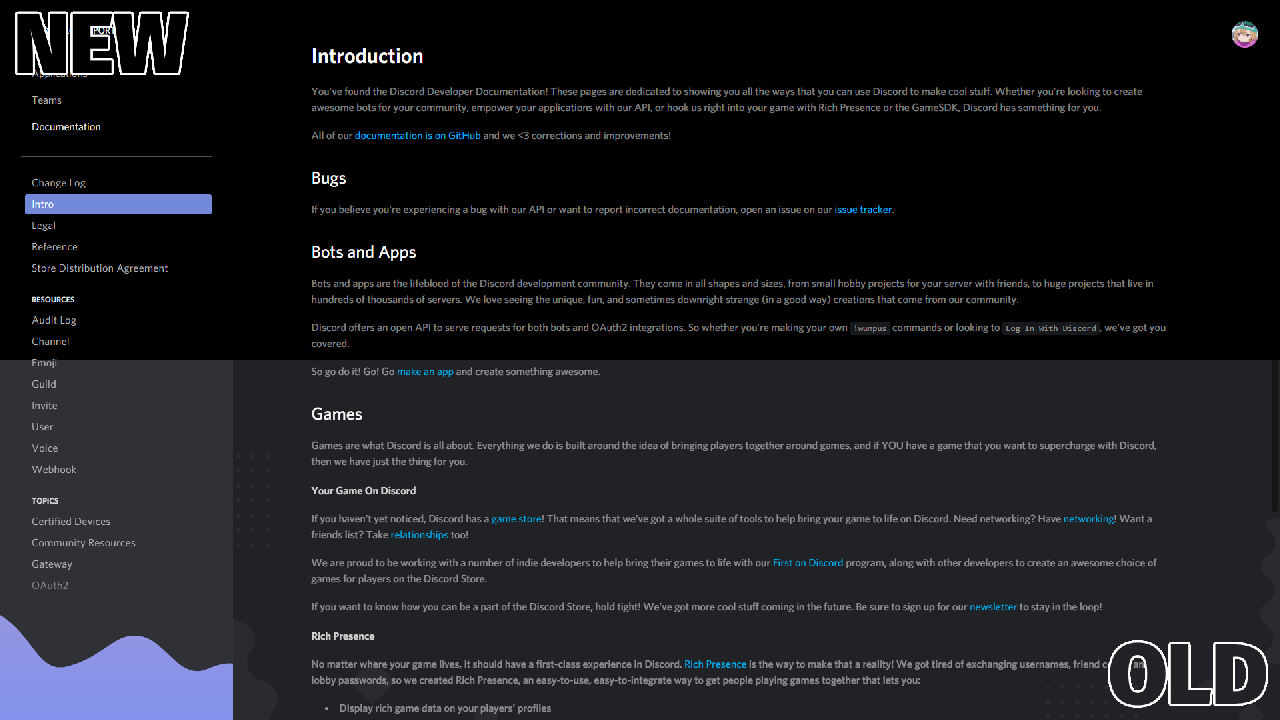Click the 'TOPICS' section label
The image size is (1280, 720).
tap(45, 501)
